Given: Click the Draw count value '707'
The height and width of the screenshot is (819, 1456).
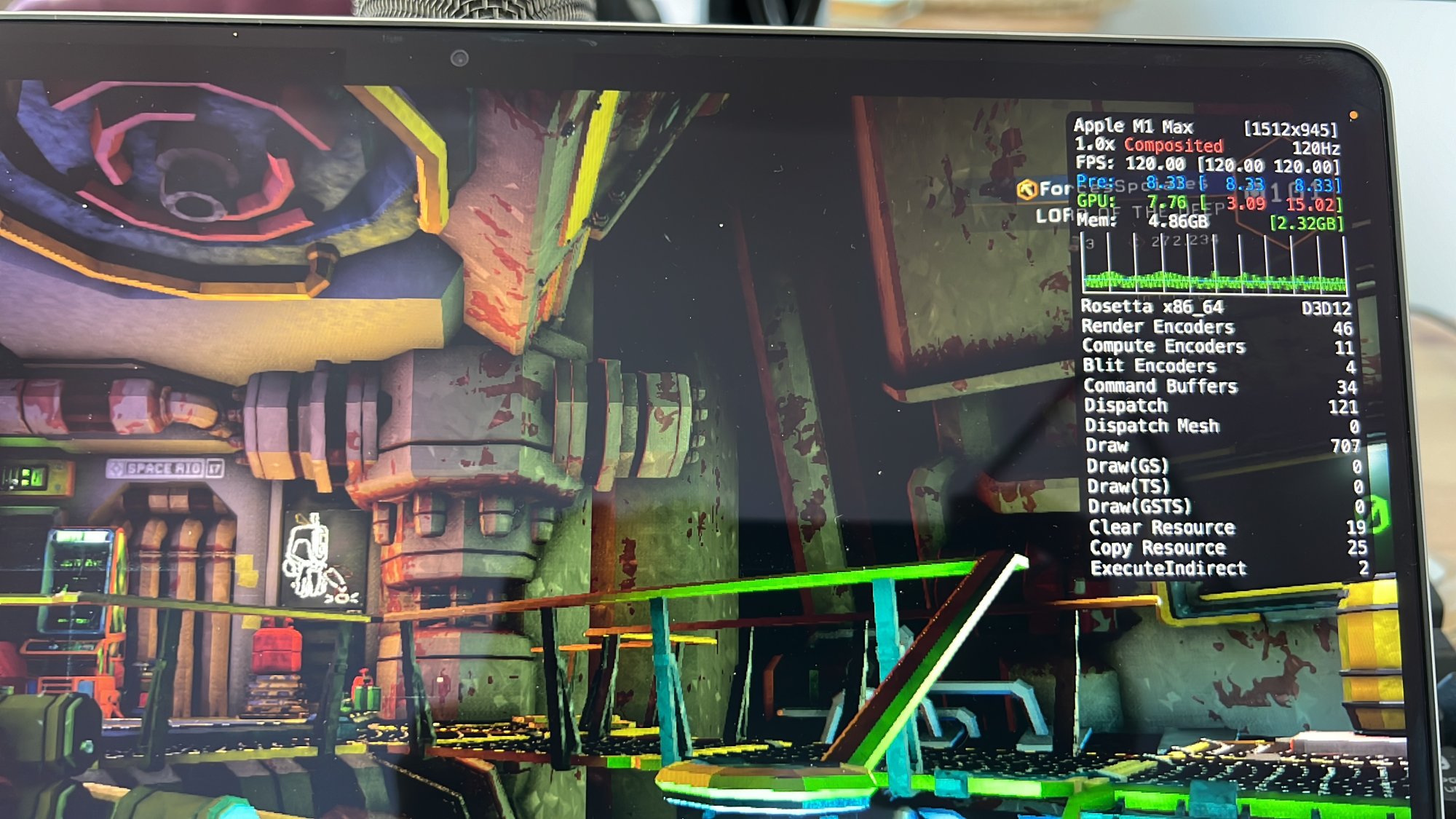Looking at the screenshot, I should 1345,446.
